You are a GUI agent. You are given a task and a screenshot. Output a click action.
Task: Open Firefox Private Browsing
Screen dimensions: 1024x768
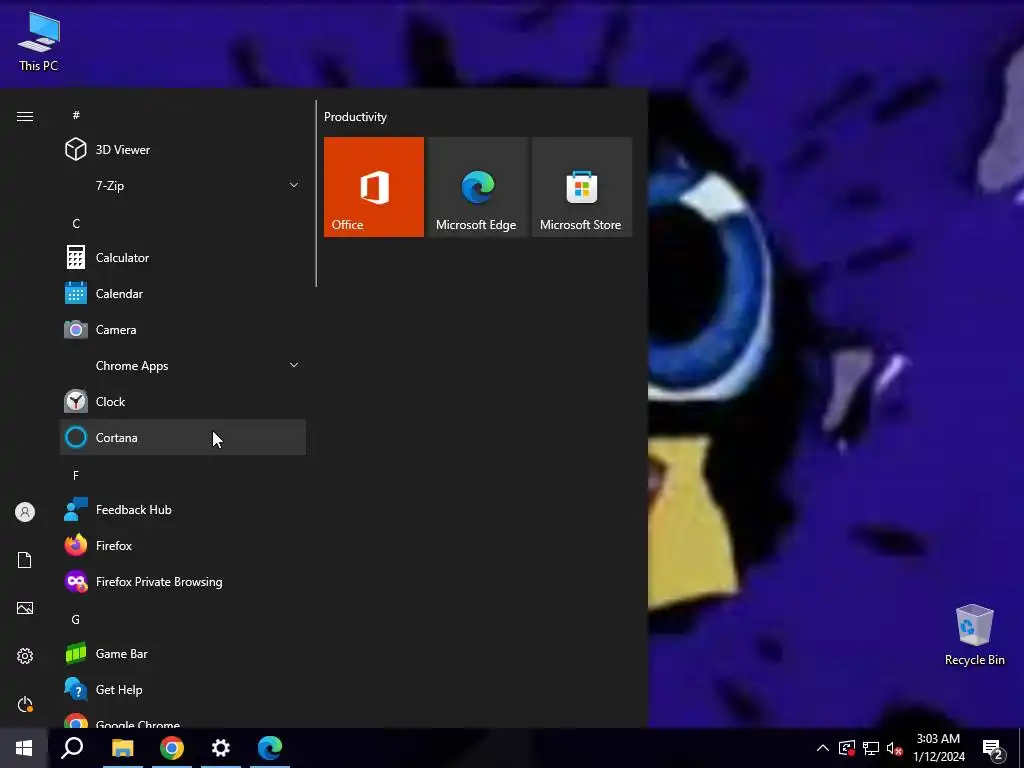[x=183, y=581]
